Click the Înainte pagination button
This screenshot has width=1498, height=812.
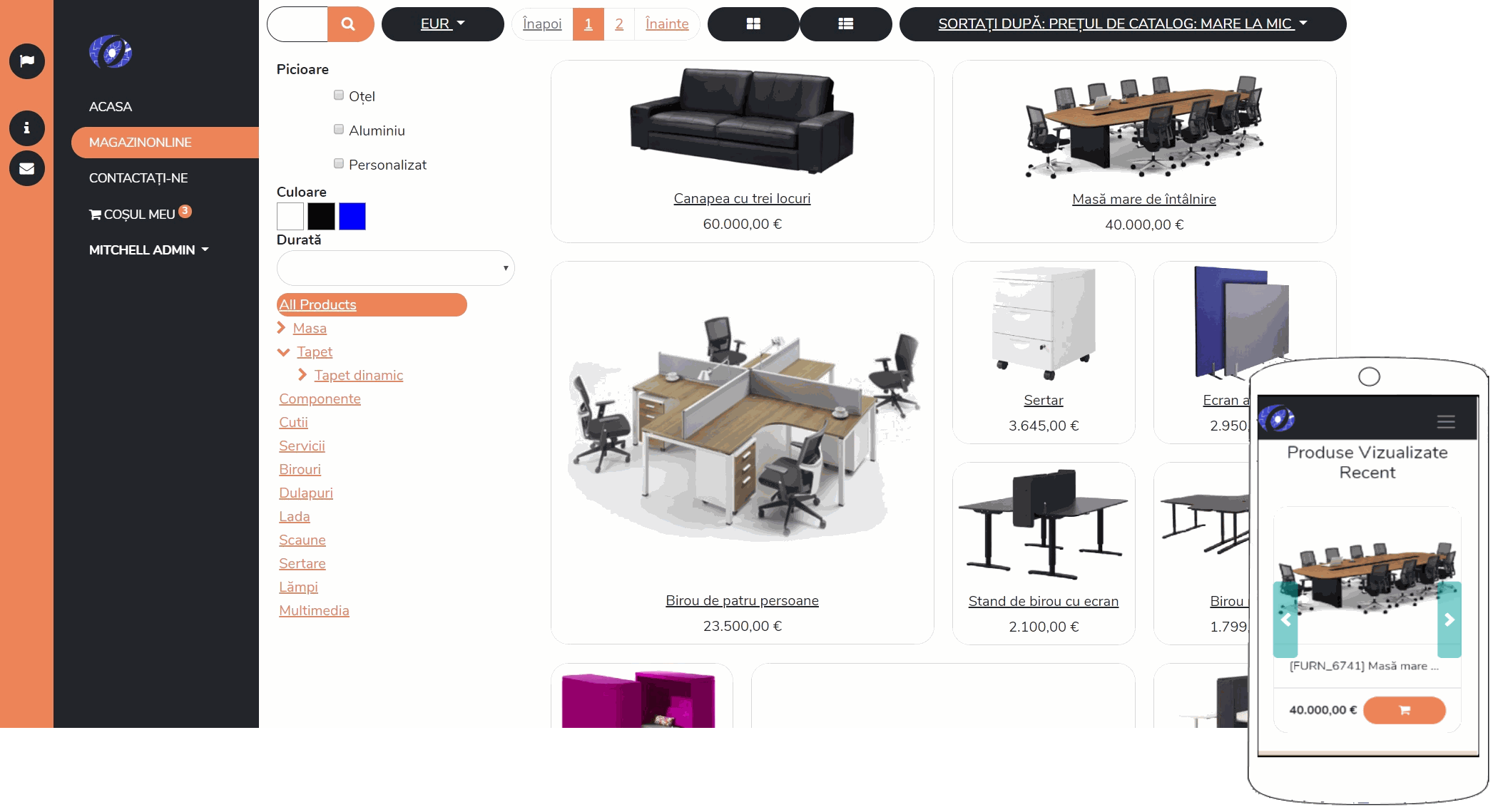pos(668,24)
